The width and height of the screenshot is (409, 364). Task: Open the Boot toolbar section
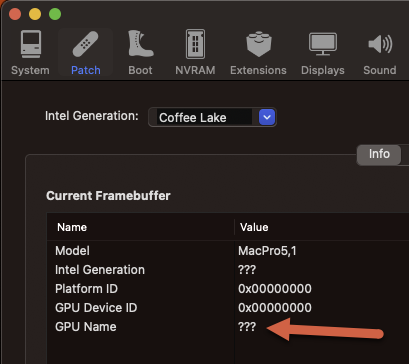tap(140, 53)
